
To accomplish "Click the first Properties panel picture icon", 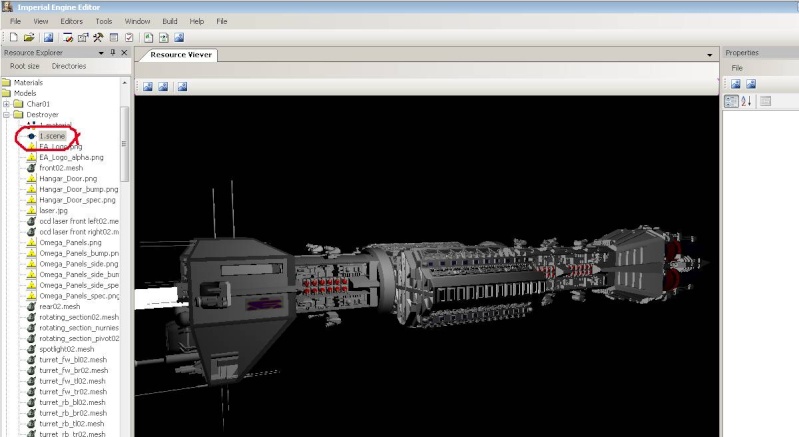I will point(736,84).
